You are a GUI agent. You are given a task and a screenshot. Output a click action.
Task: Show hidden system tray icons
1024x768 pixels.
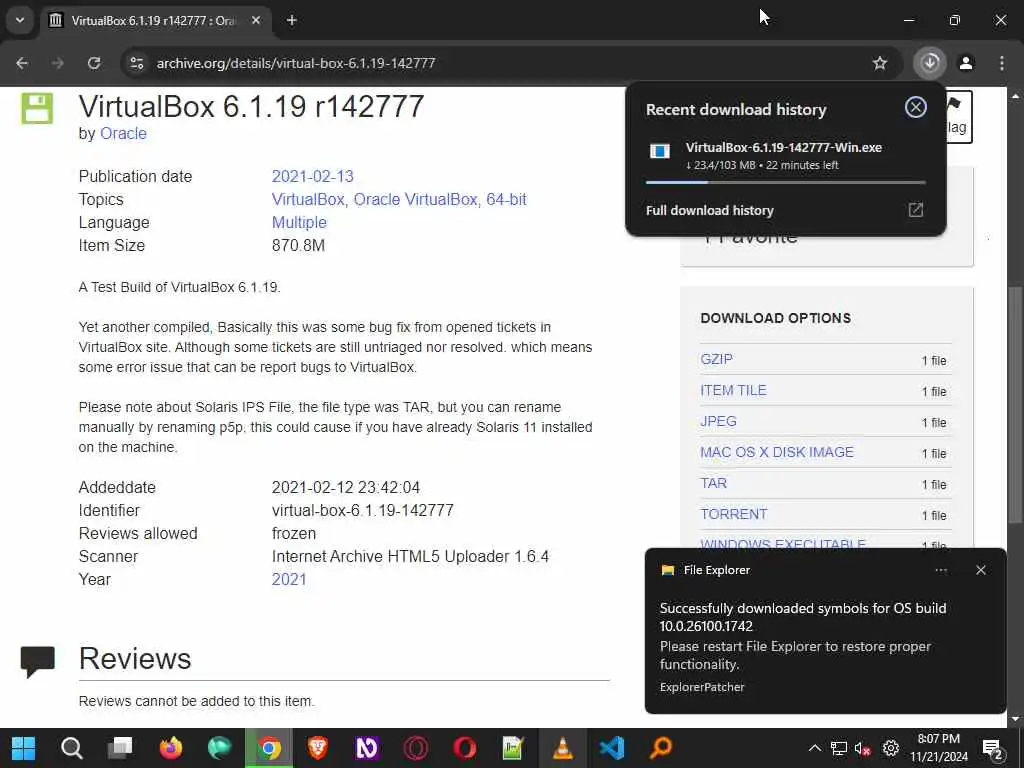coord(814,748)
